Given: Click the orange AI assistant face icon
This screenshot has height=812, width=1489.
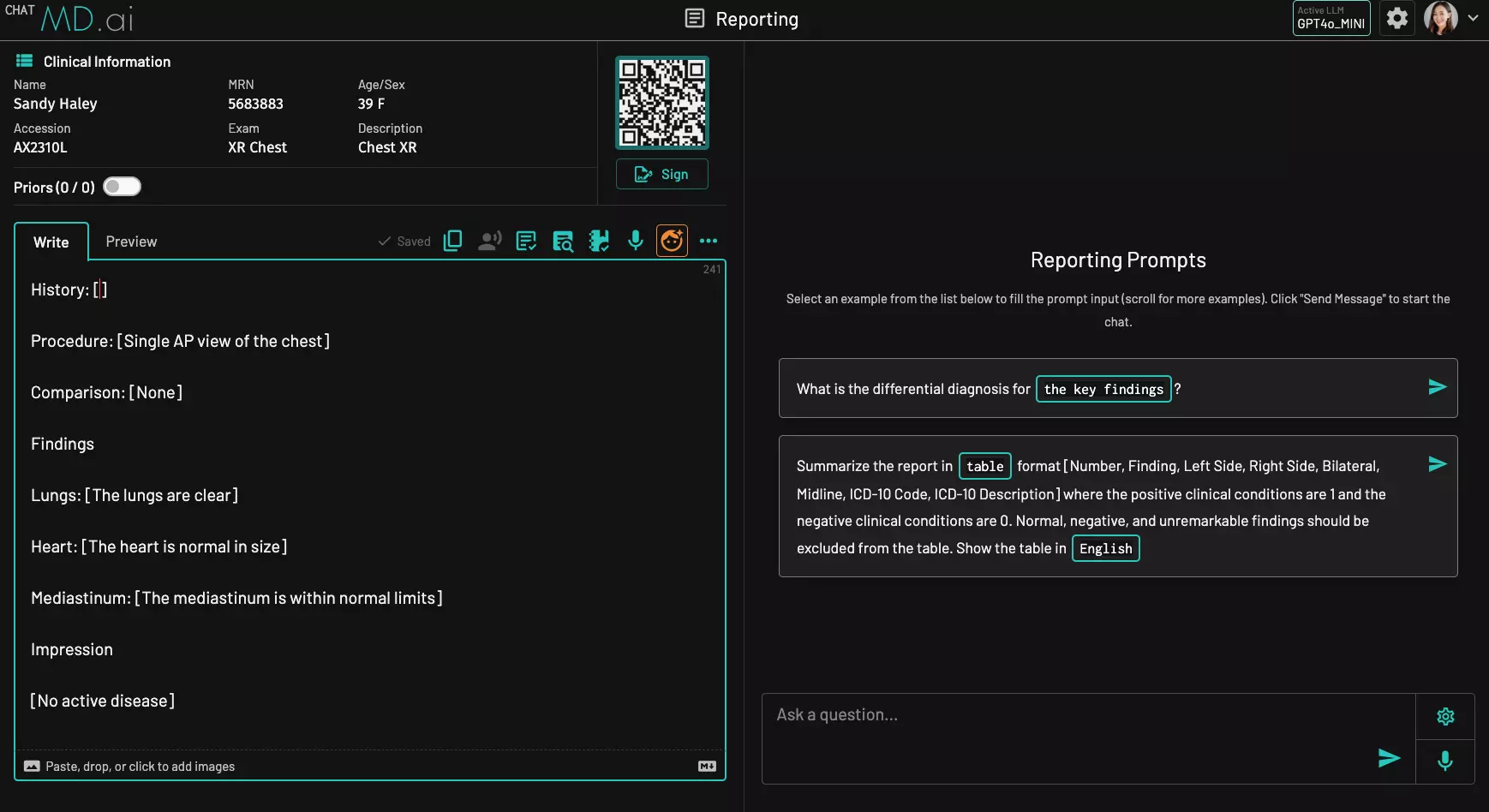Looking at the screenshot, I should coord(672,241).
